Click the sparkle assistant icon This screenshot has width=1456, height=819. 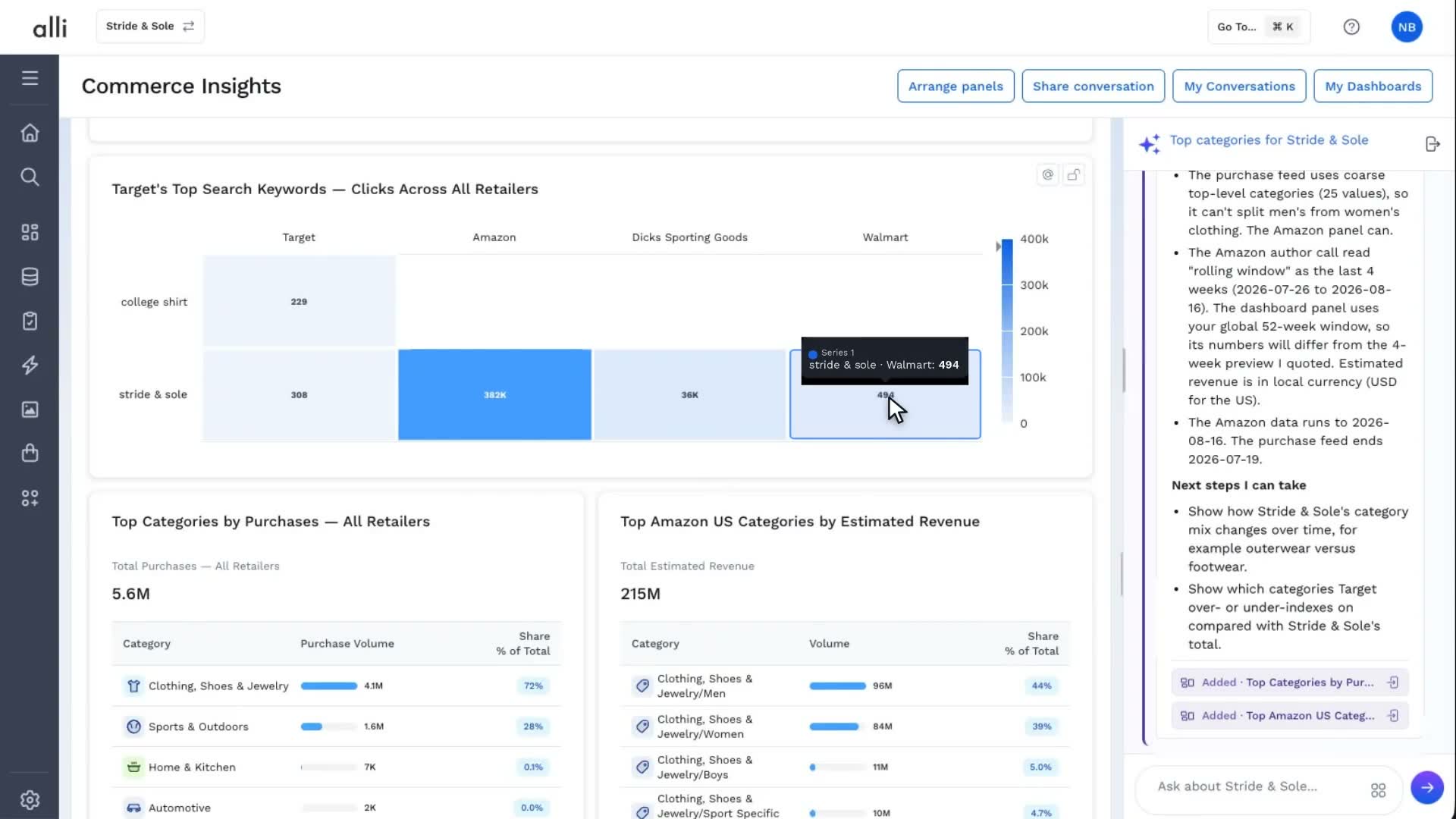tap(1150, 143)
